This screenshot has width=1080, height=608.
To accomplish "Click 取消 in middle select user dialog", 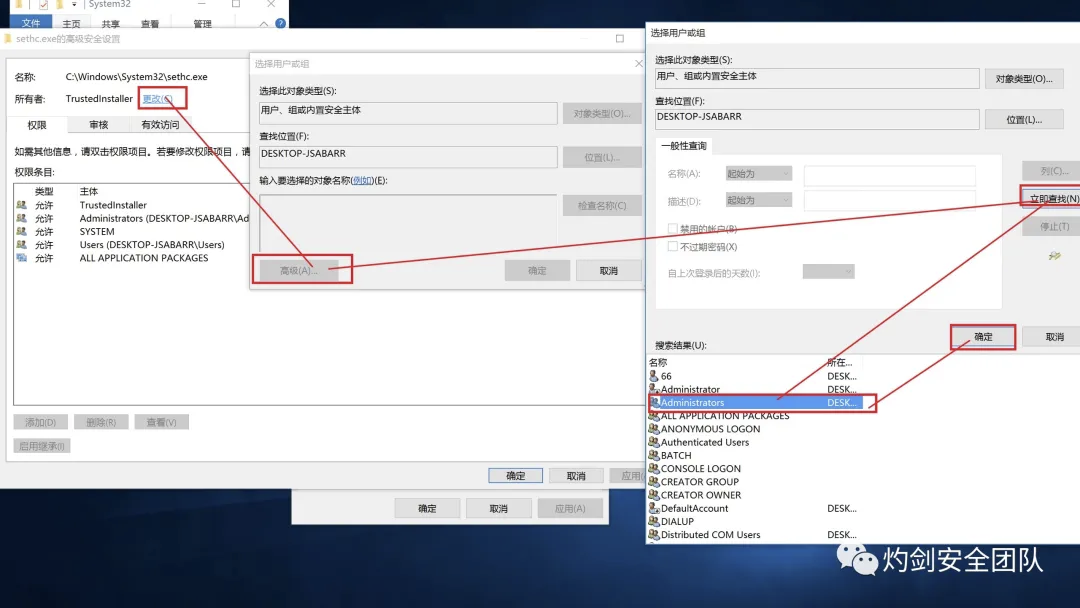I will (x=608, y=271).
